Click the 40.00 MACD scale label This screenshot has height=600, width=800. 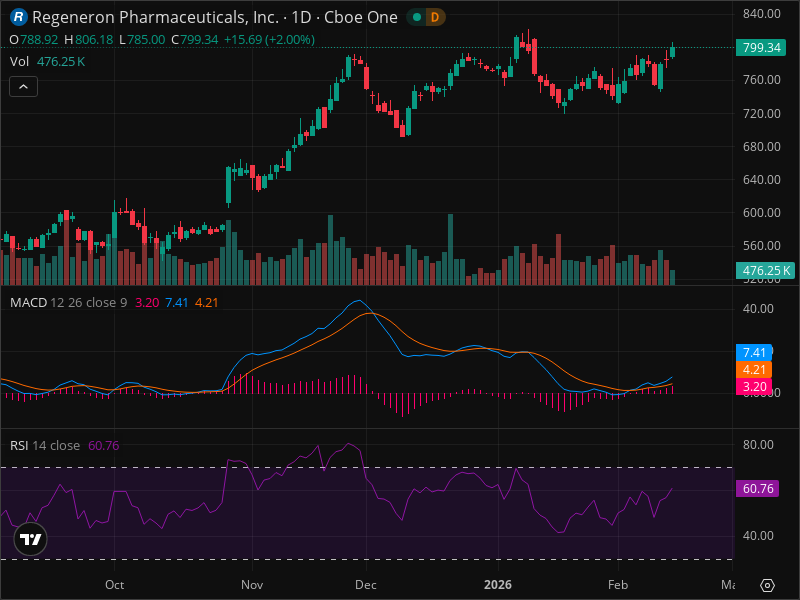(758, 309)
